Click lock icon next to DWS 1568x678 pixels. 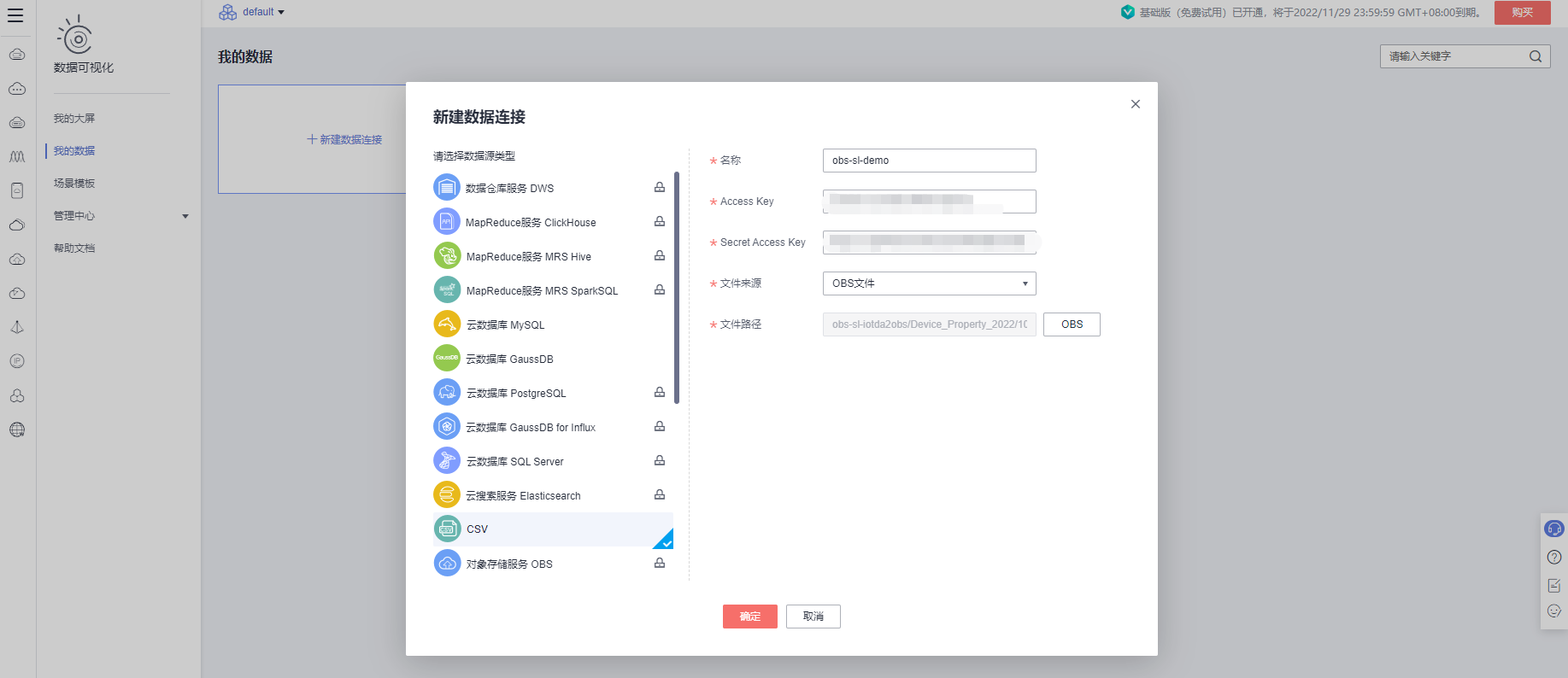tap(660, 187)
